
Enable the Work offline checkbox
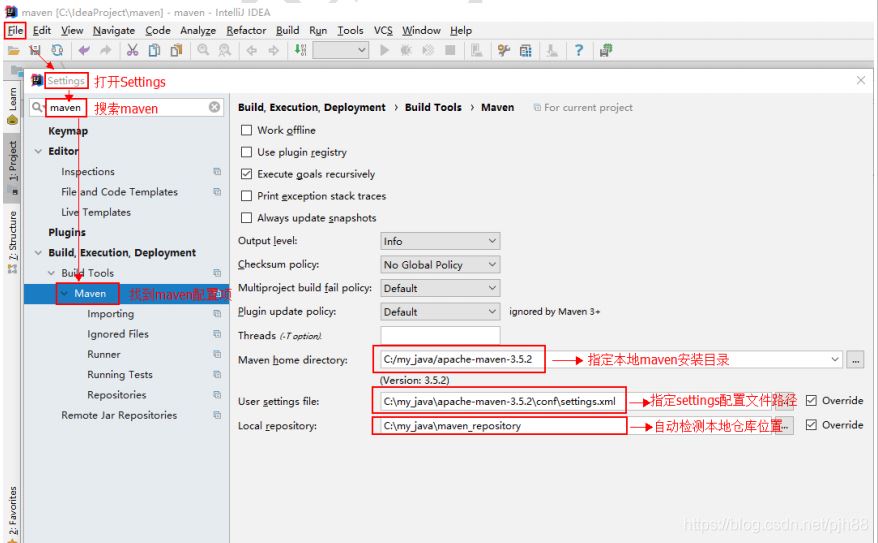point(246,130)
